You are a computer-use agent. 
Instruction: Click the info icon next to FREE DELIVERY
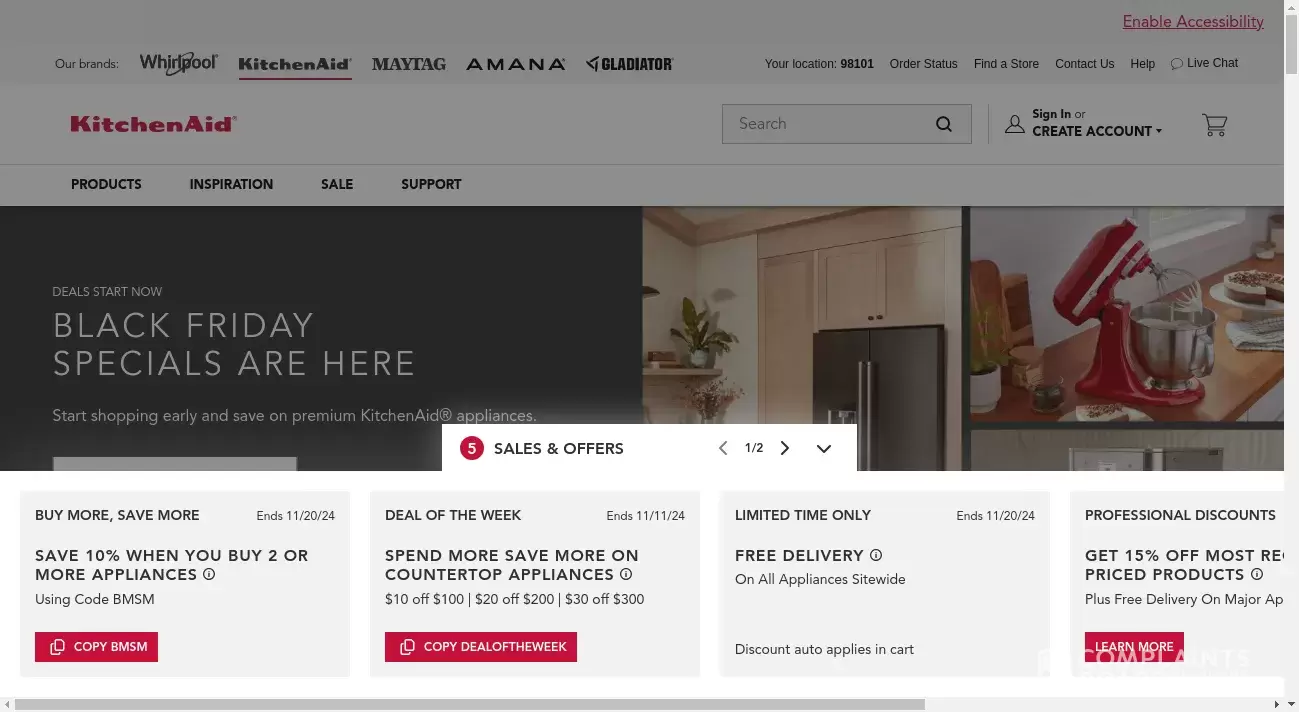point(876,555)
